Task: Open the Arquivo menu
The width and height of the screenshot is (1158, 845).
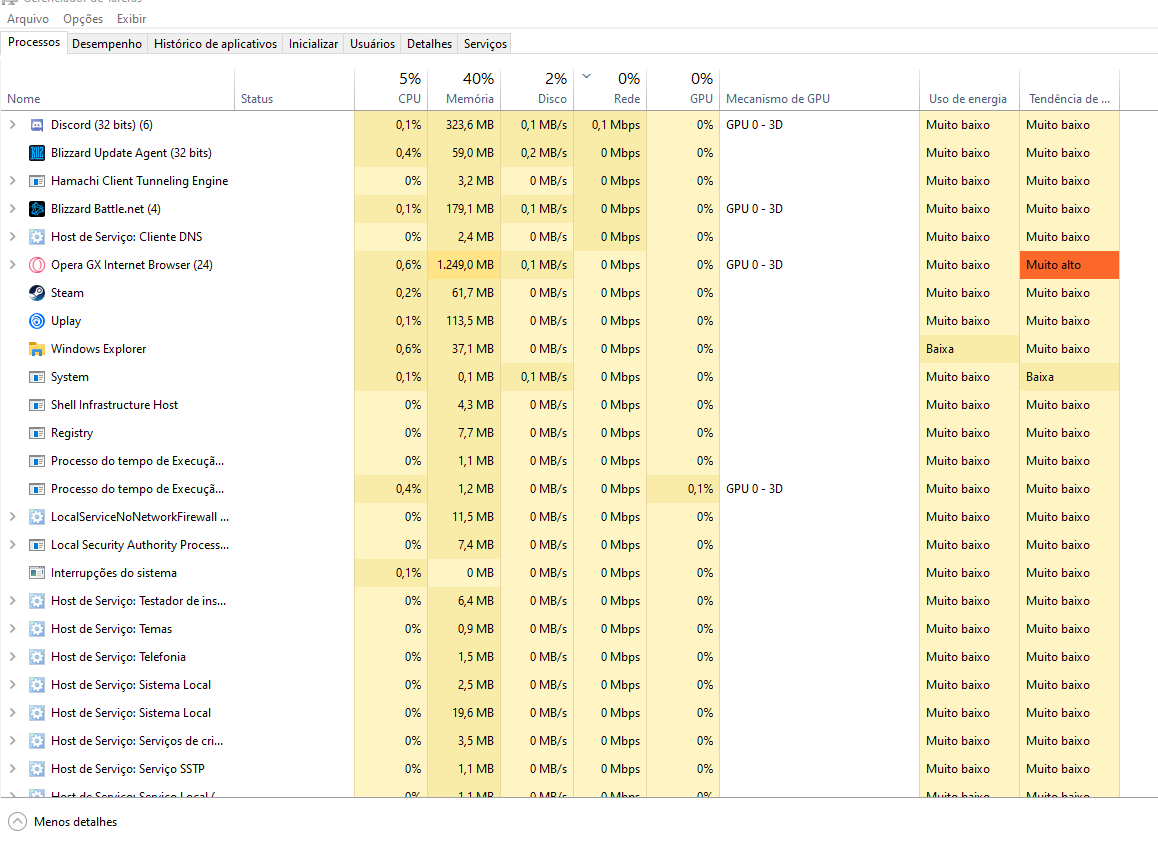Action: (28, 19)
